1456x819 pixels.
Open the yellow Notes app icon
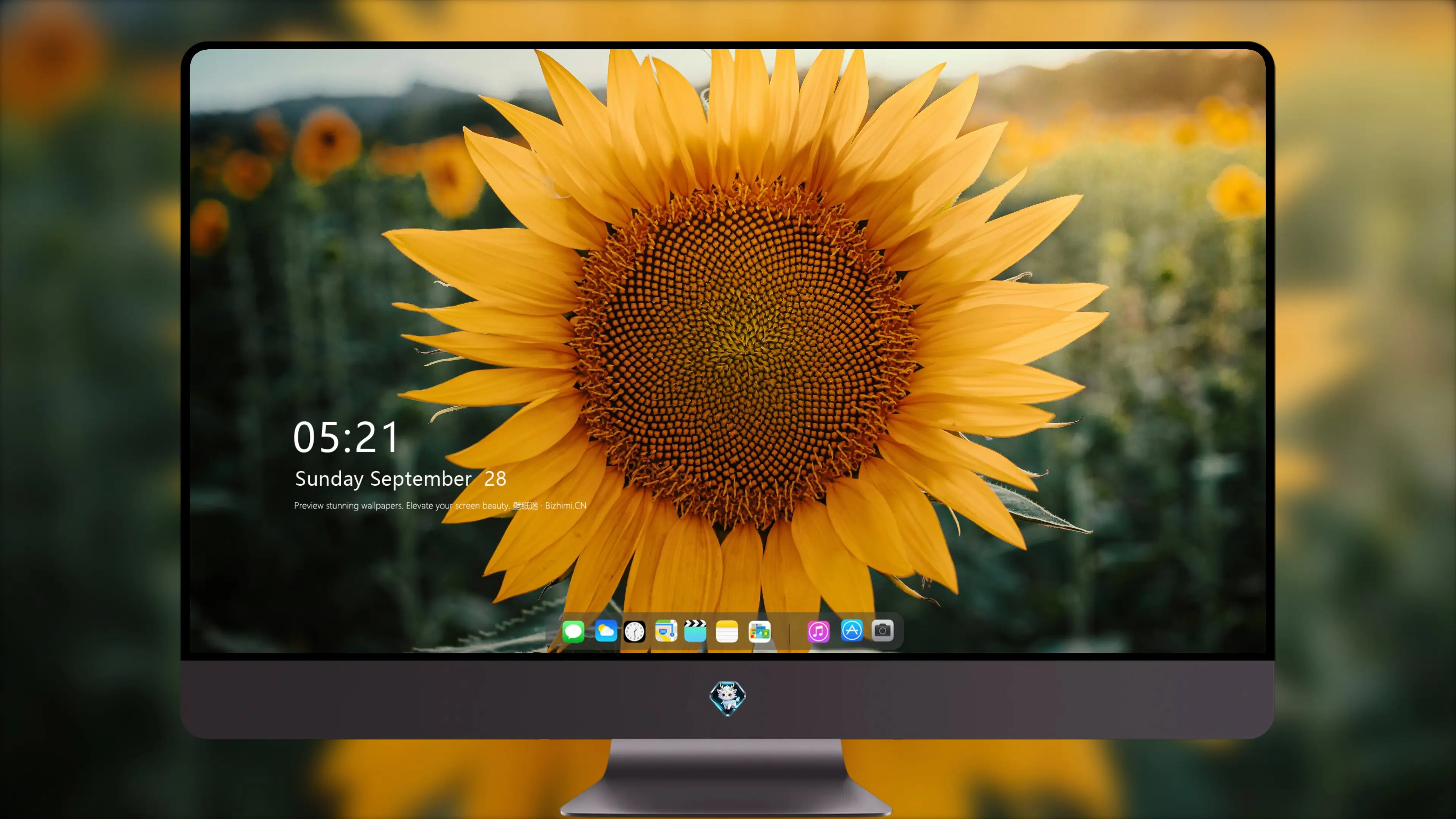click(x=727, y=631)
